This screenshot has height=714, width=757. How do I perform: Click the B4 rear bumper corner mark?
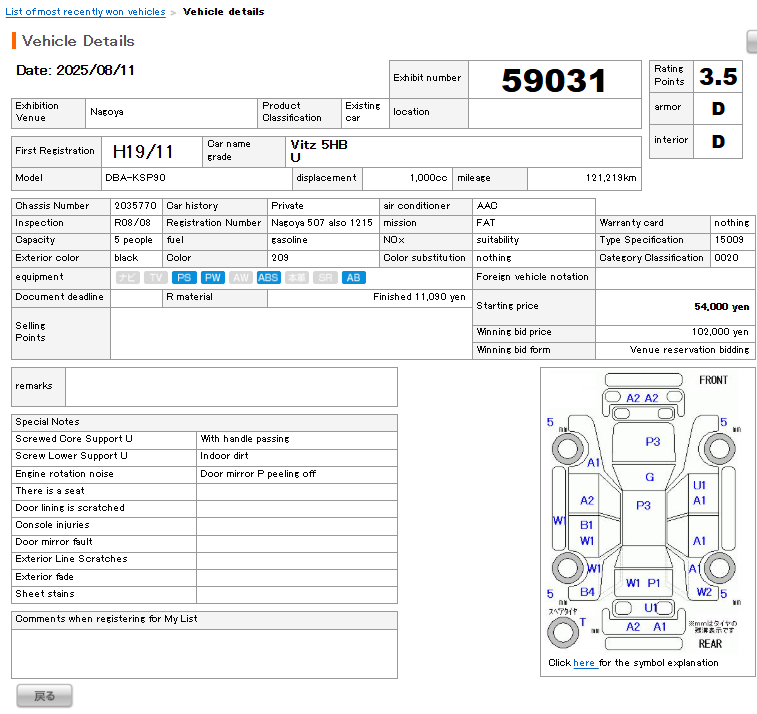(587, 592)
